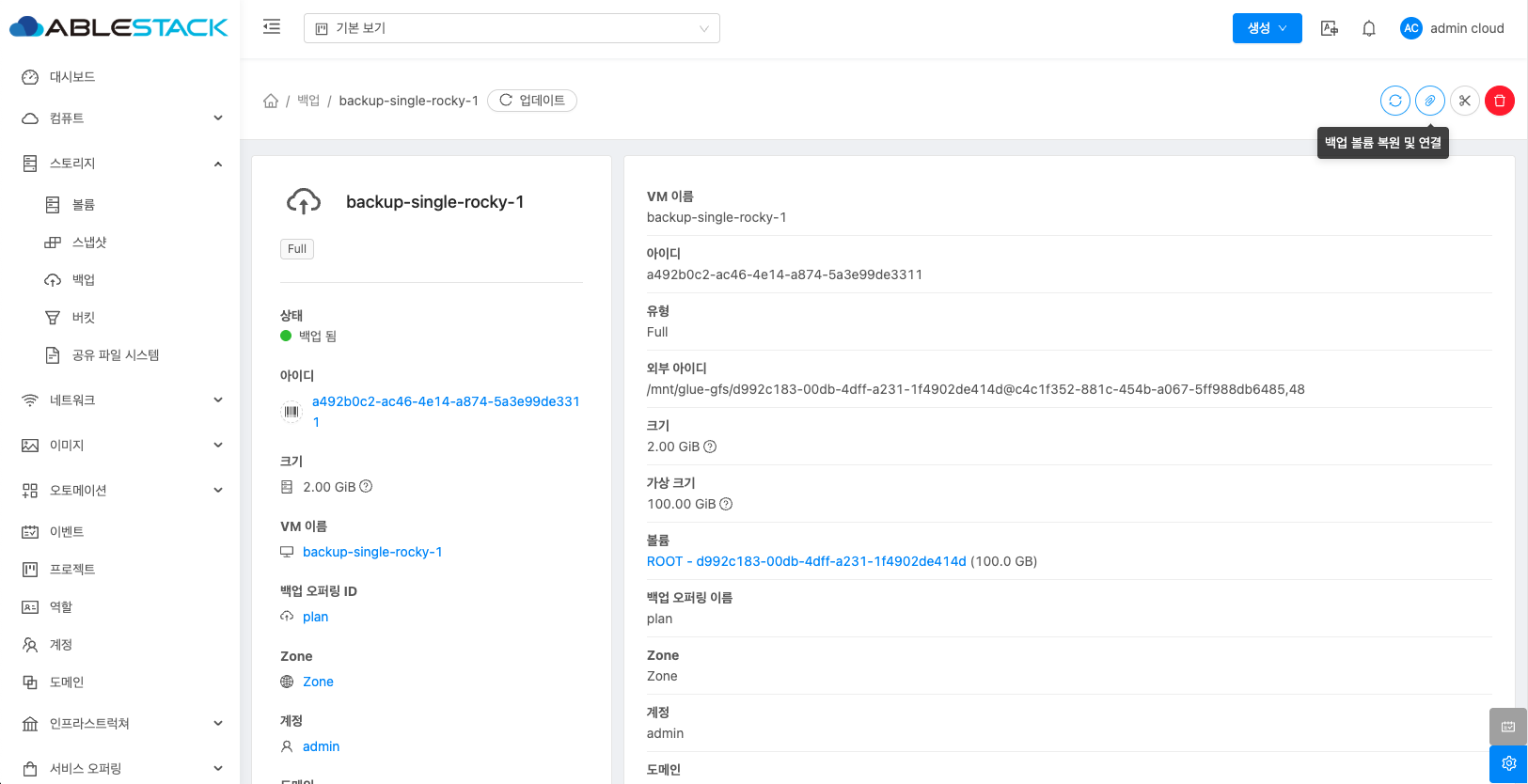This screenshot has width=1528, height=784.
Task: Open the 생성 create dropdown button
Action: (x=1267, y=28)
